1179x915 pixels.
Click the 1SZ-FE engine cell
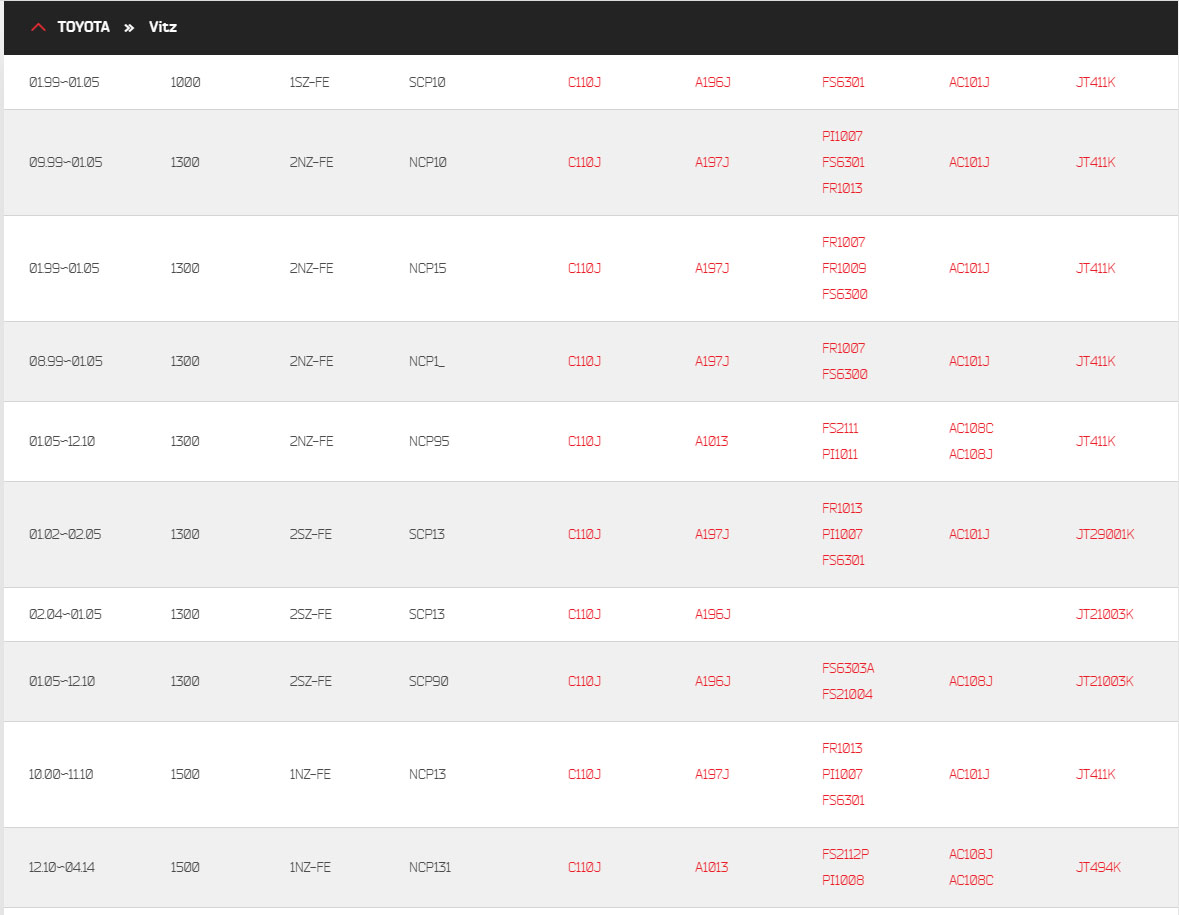pyautogui.click(x=309, y=83)
